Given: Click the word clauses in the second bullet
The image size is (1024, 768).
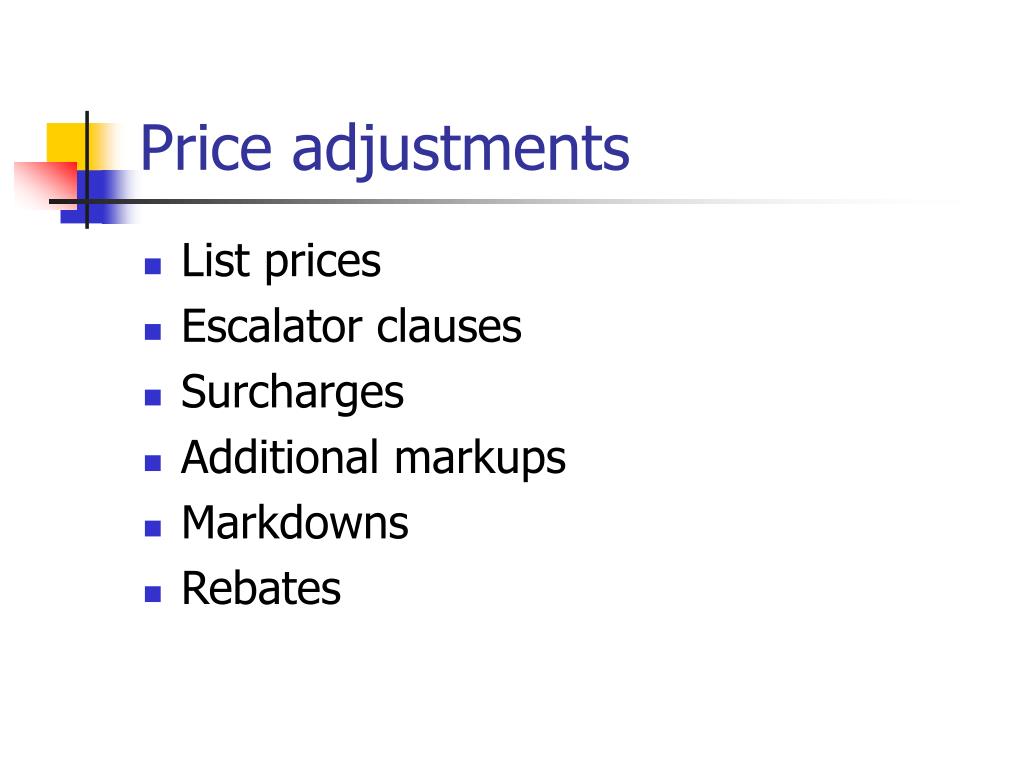Looking at the screenshot, I should [449, 325].
